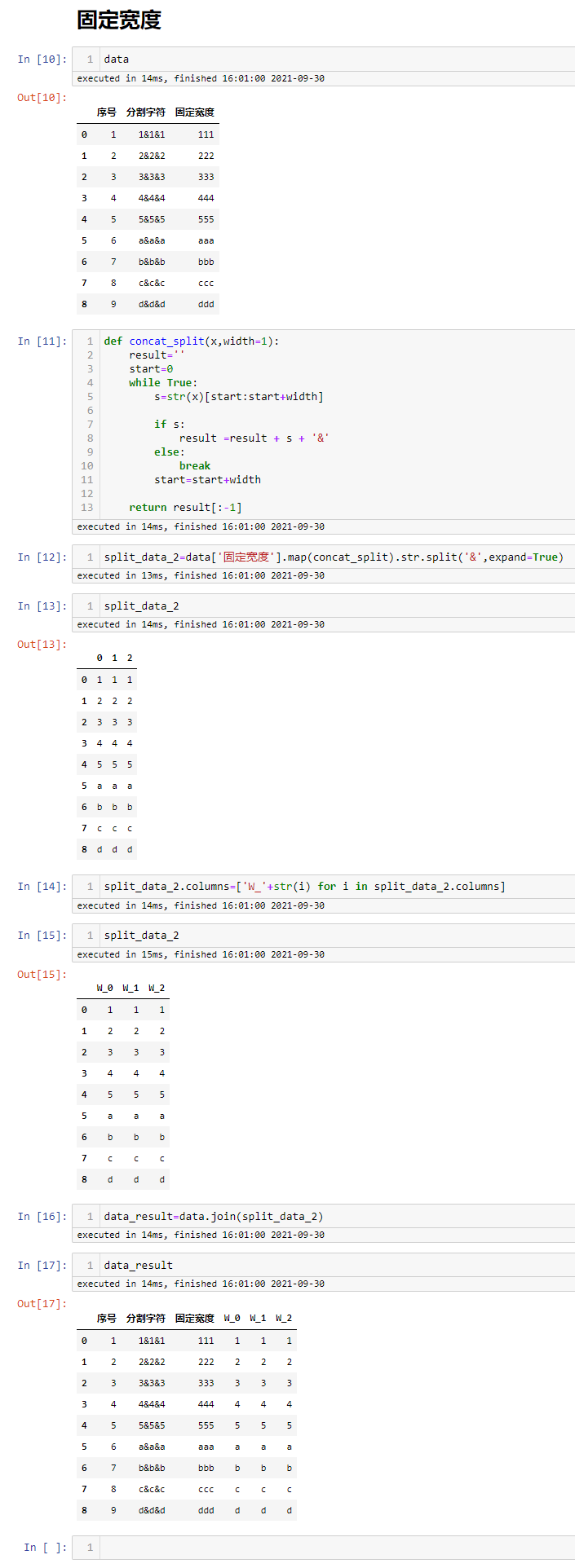Click the split_data_2 code in cell In [15]
575x1568 pixels.
click(x=141, y=936)
